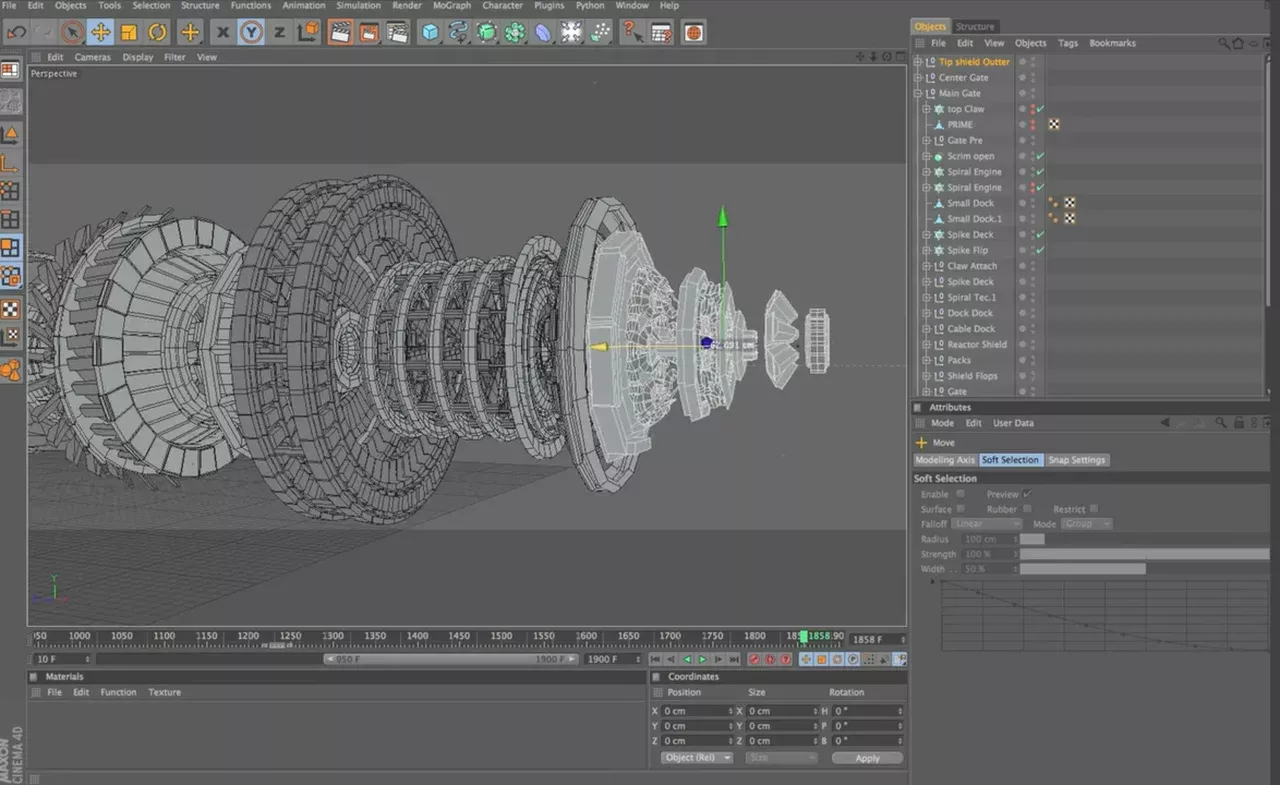Activate the Scale tool
Screen dimensions: 1280x785
128,32
